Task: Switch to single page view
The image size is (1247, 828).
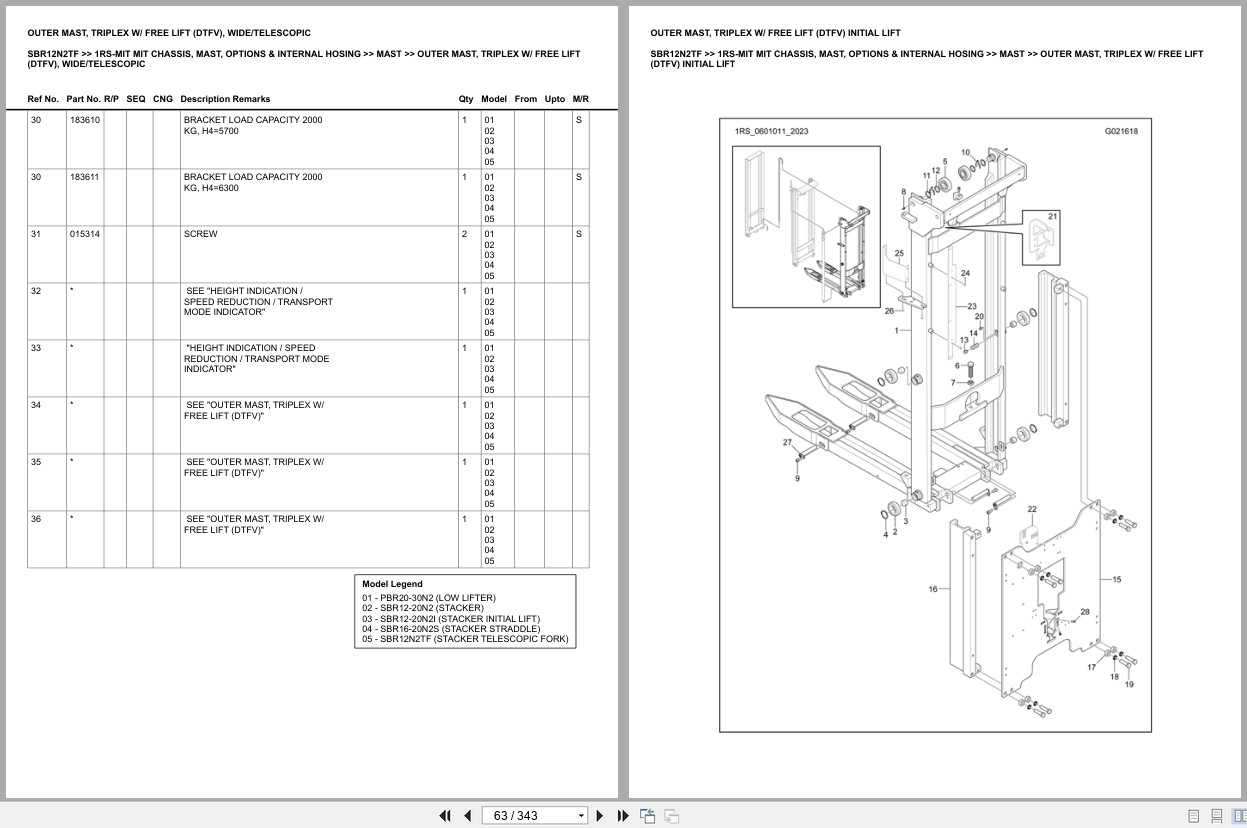Action: point(1194,816)
